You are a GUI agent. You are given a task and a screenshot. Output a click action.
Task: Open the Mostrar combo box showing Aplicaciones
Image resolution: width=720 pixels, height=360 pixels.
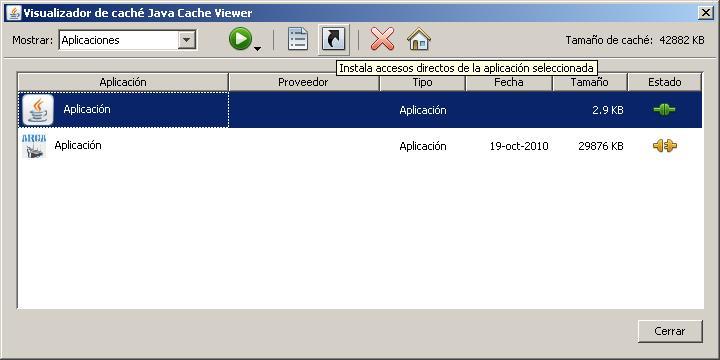[128, 40]
